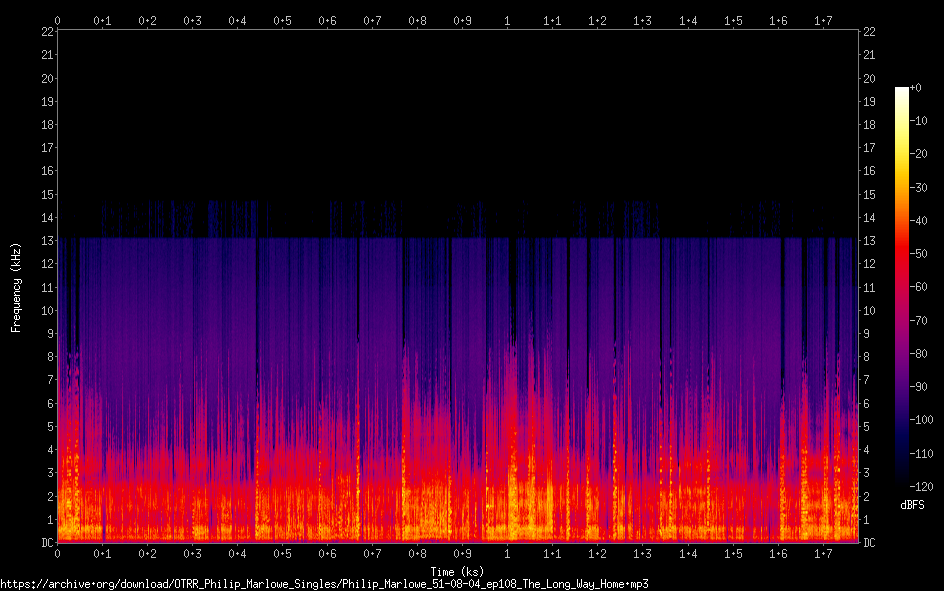Click the Time (ks) axis title

pos(457,570)
